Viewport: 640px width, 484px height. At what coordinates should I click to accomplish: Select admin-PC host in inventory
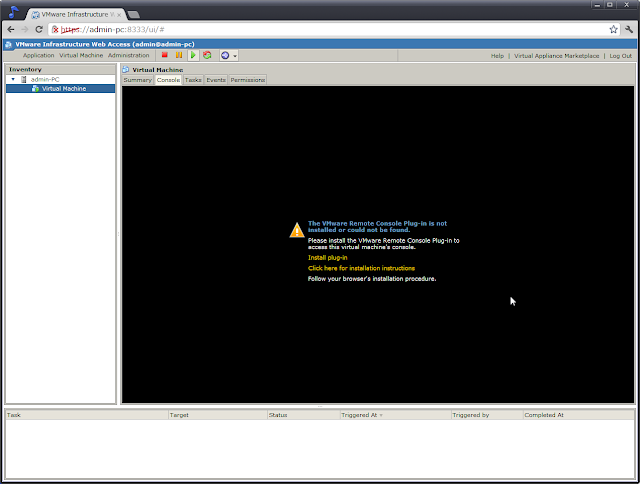pos(45,79)
